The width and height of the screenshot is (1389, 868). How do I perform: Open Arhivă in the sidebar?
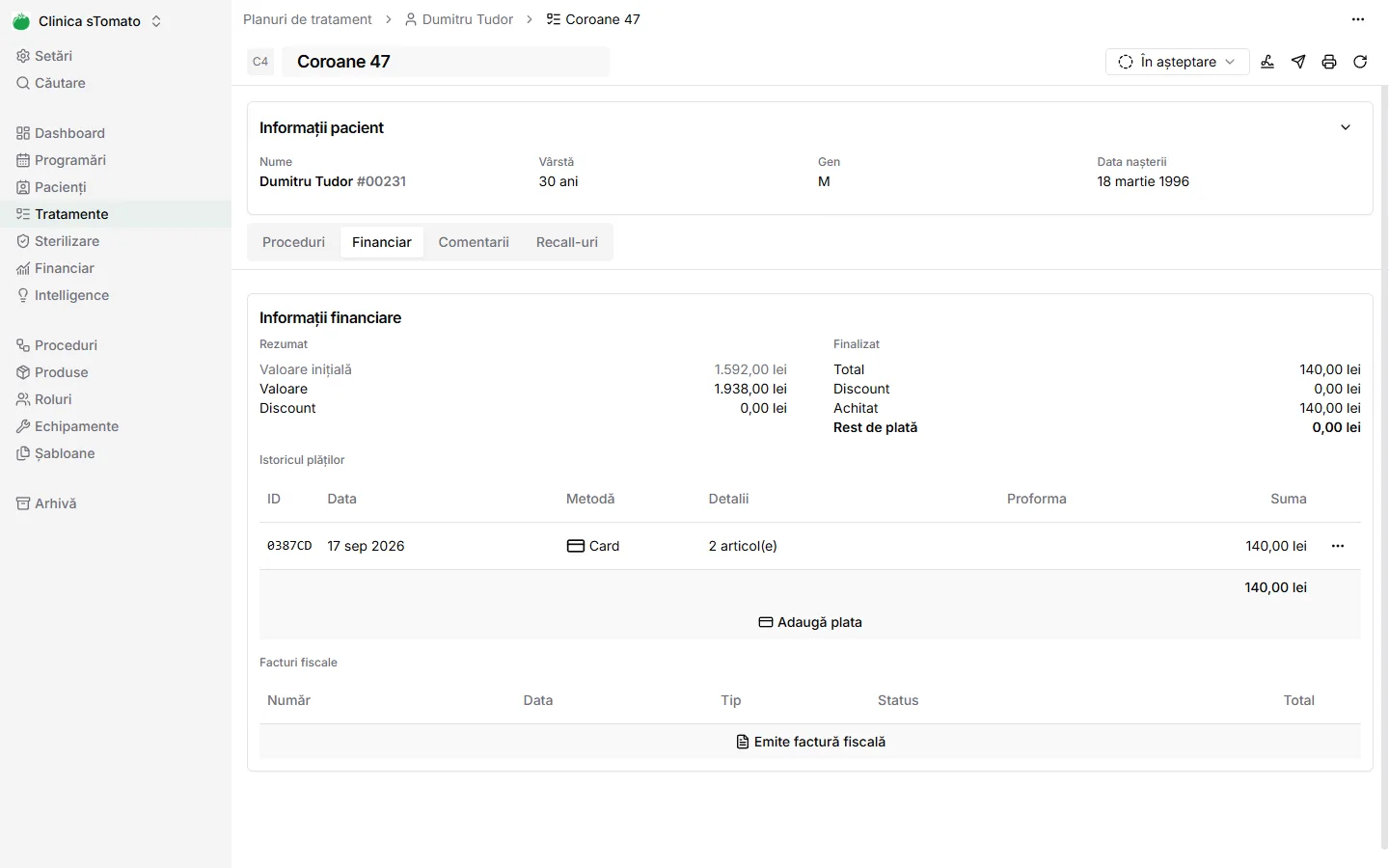(116, 503)
